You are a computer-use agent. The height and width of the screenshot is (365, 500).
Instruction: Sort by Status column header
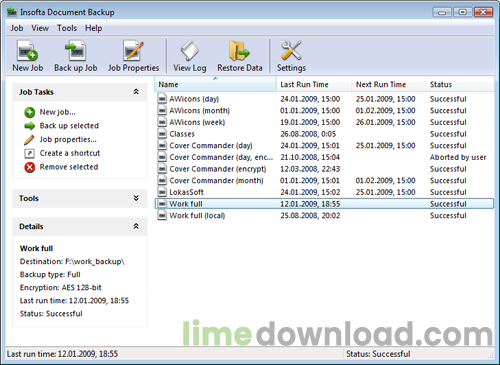click(x=460, y=84)
